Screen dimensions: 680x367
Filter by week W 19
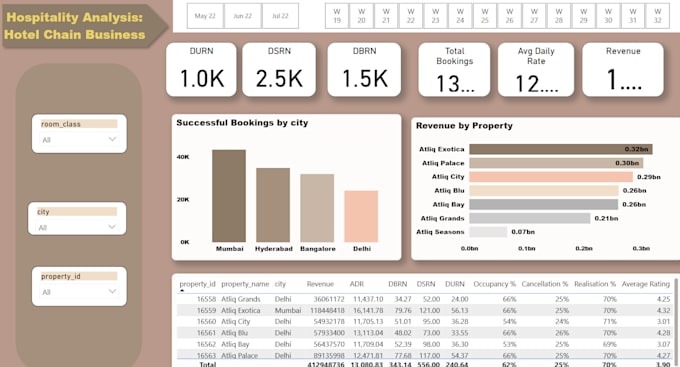[337, 16]
